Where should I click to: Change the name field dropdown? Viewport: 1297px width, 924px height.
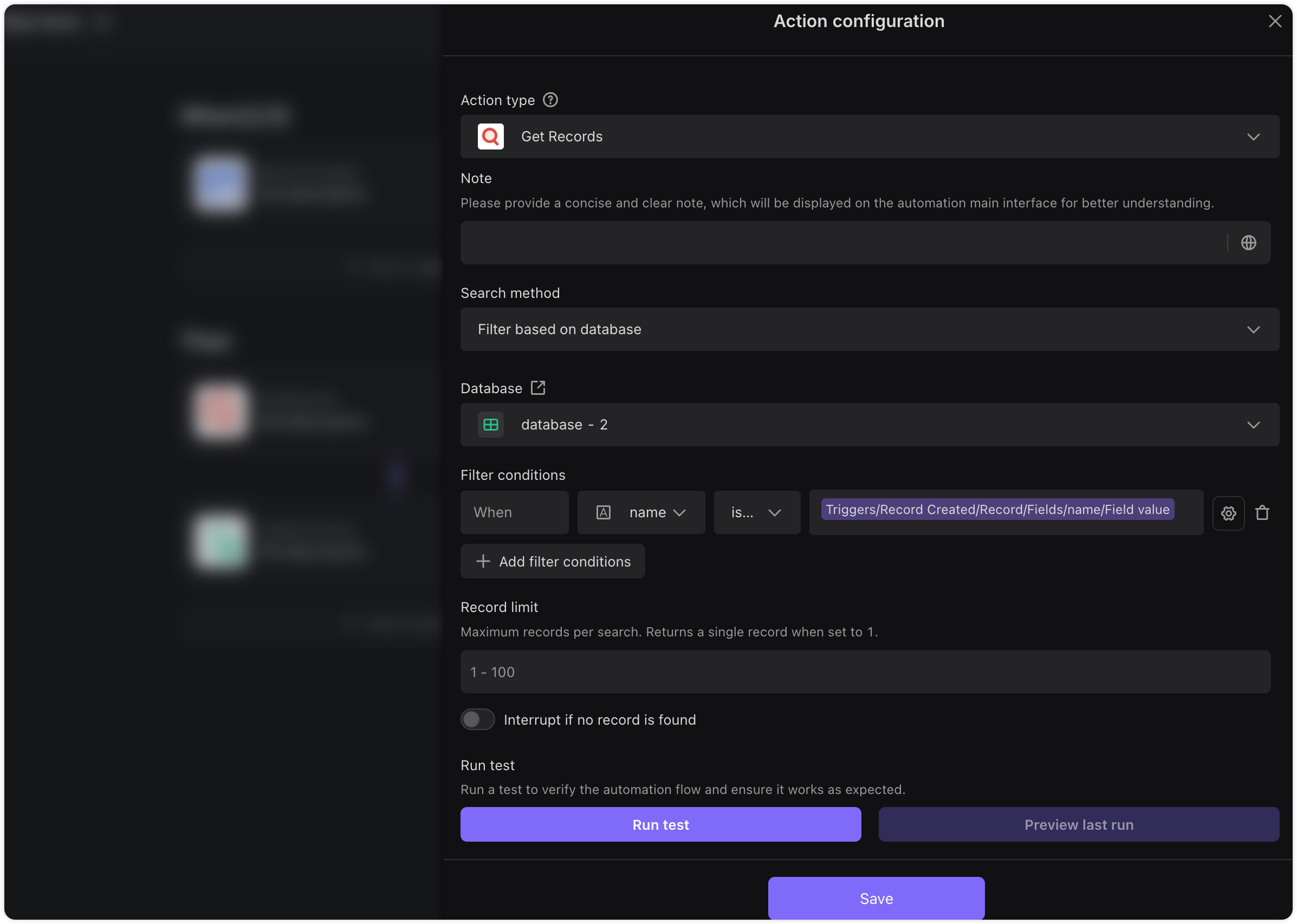pos(654,512)
